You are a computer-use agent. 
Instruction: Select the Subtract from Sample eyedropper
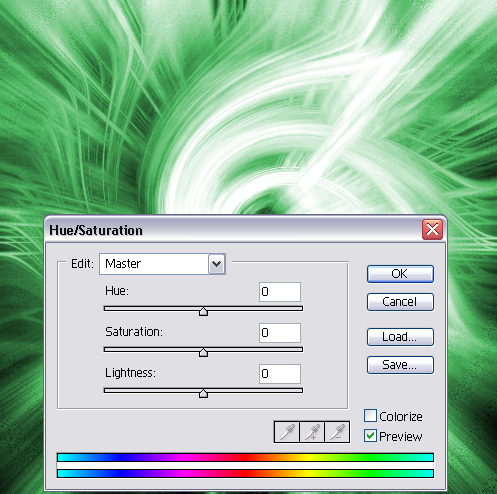click(337, 432)
